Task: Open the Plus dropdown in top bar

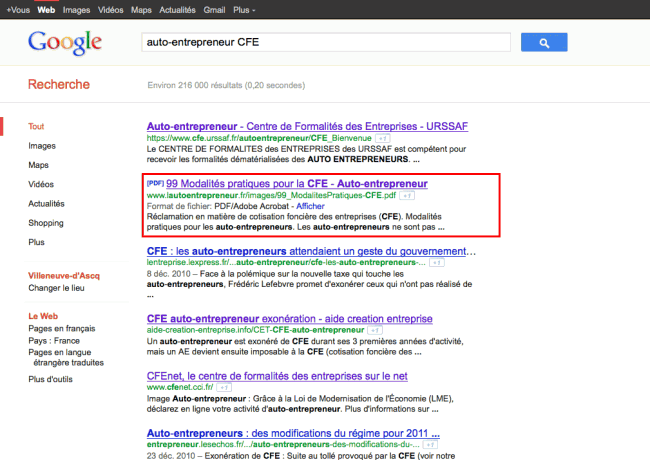Action: click(x=244, y=10)
